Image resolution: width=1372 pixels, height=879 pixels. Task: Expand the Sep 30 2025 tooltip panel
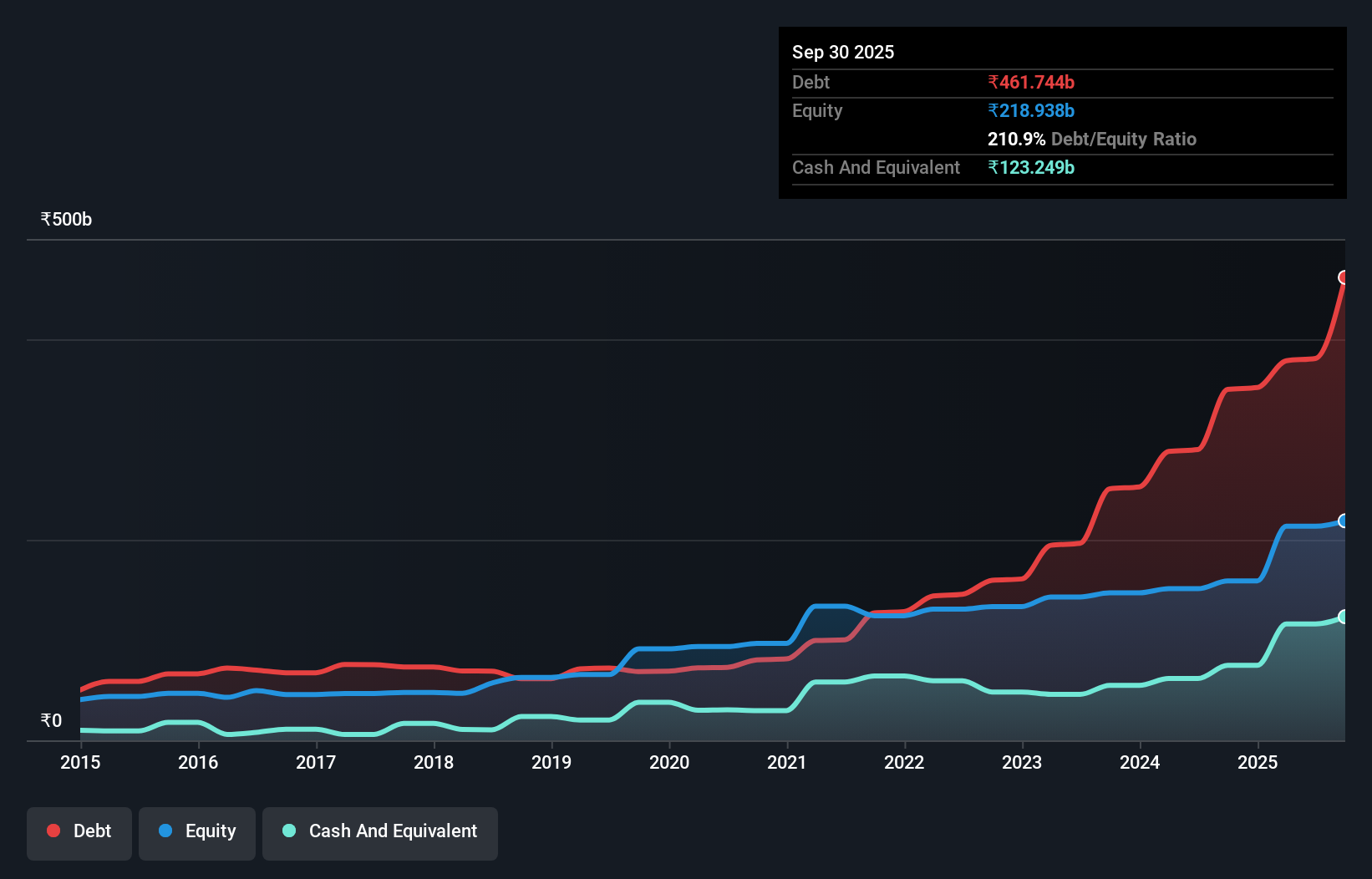843,52
